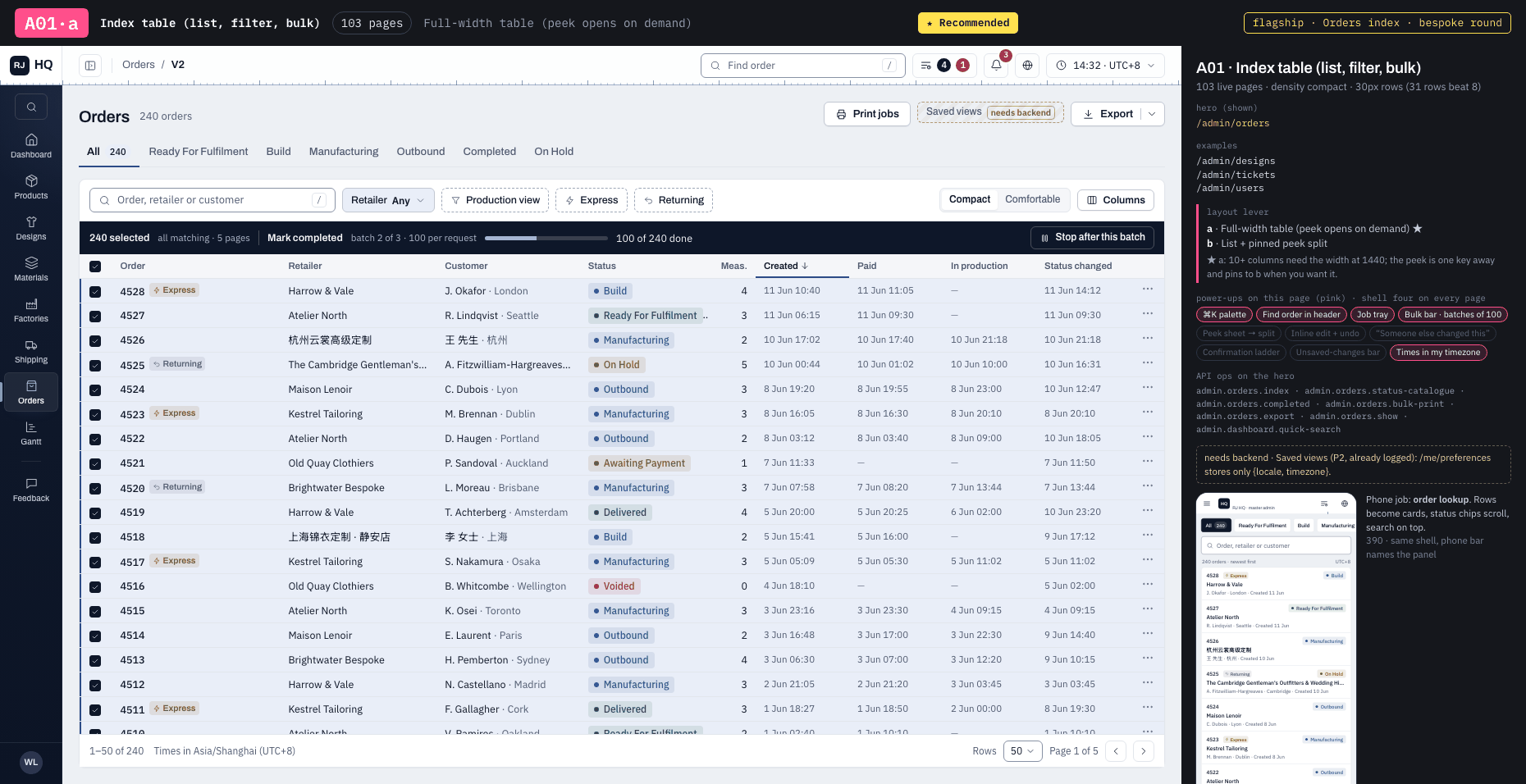The image size is (1526, 784).
Task: Go to Materials in sidebar
Action: (31, 269)
